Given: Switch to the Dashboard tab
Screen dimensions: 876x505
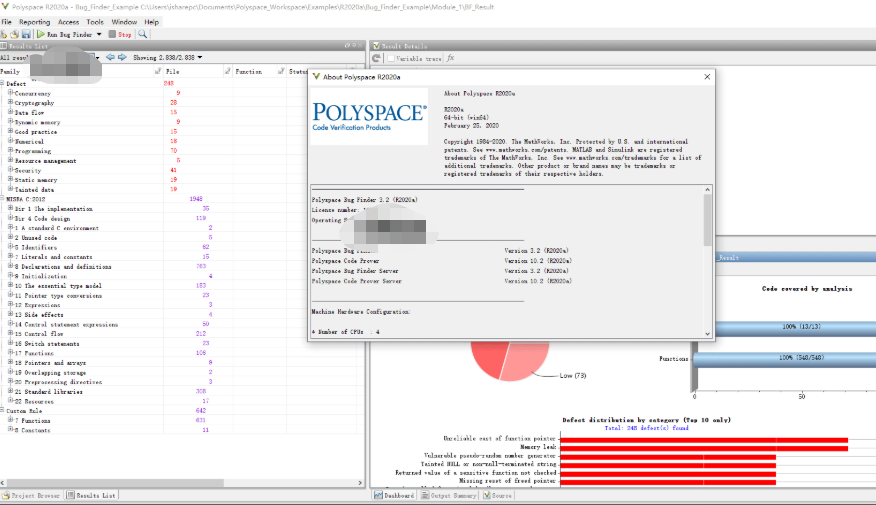Looking at the screenshot, I should (x=394, y=495).
